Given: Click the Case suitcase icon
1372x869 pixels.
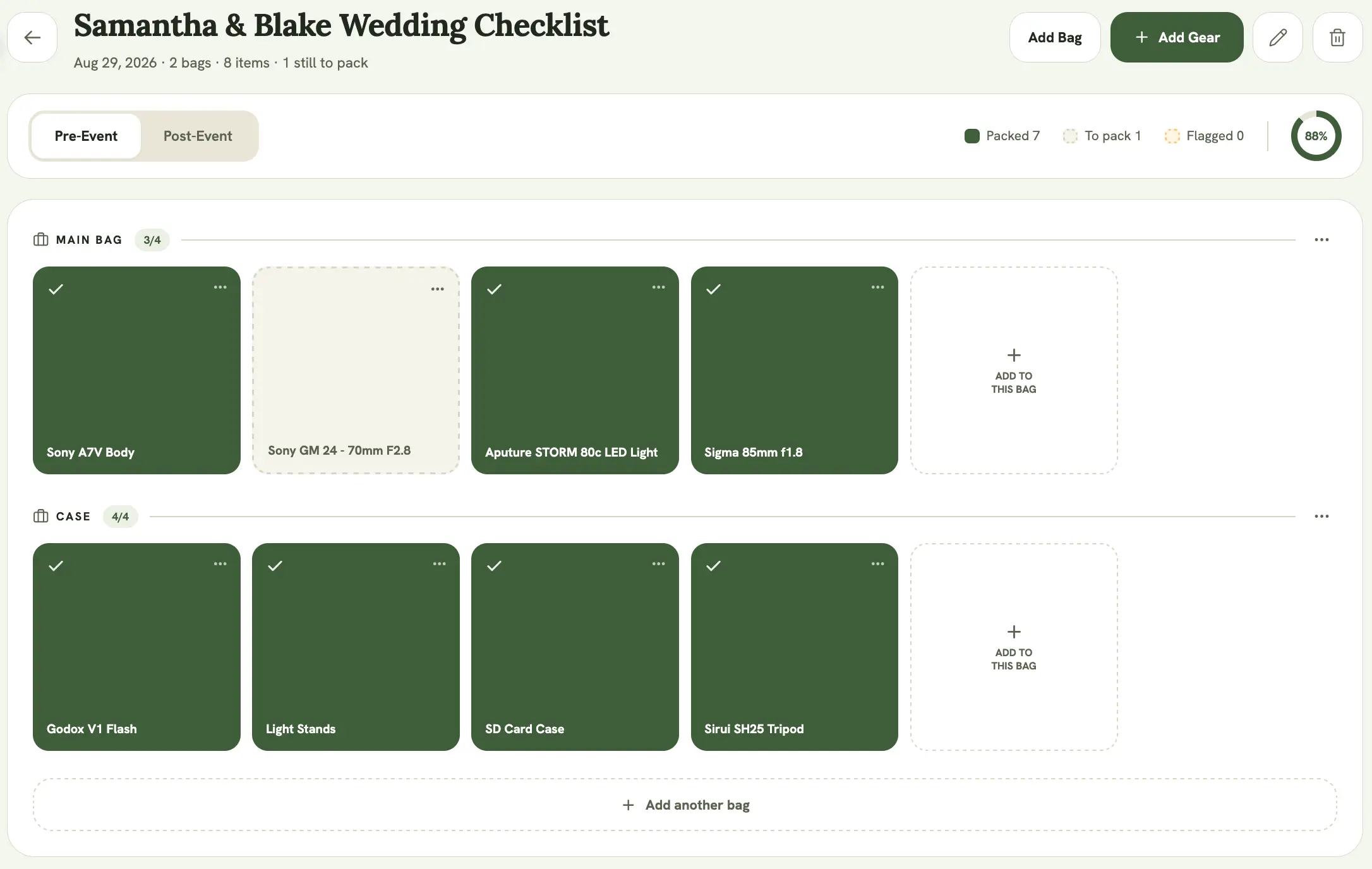Looking at the screenshot, I should (x=41, y=516).
